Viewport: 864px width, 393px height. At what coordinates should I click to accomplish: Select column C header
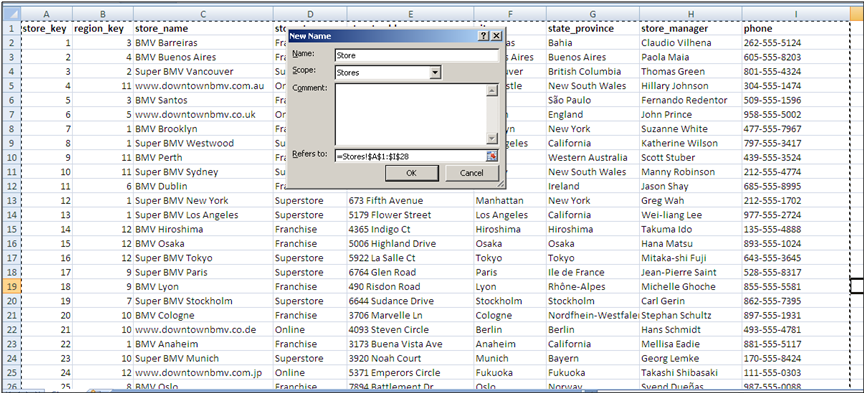(203, 14)
